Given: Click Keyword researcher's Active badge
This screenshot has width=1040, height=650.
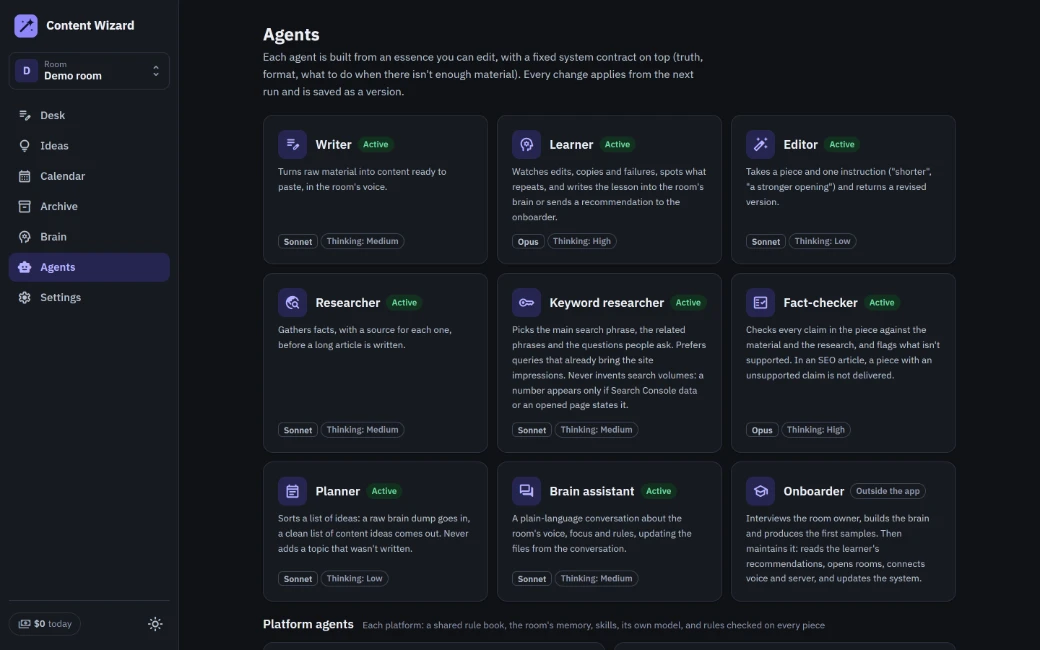Looking at the screenshot, I should coord(688,302).
